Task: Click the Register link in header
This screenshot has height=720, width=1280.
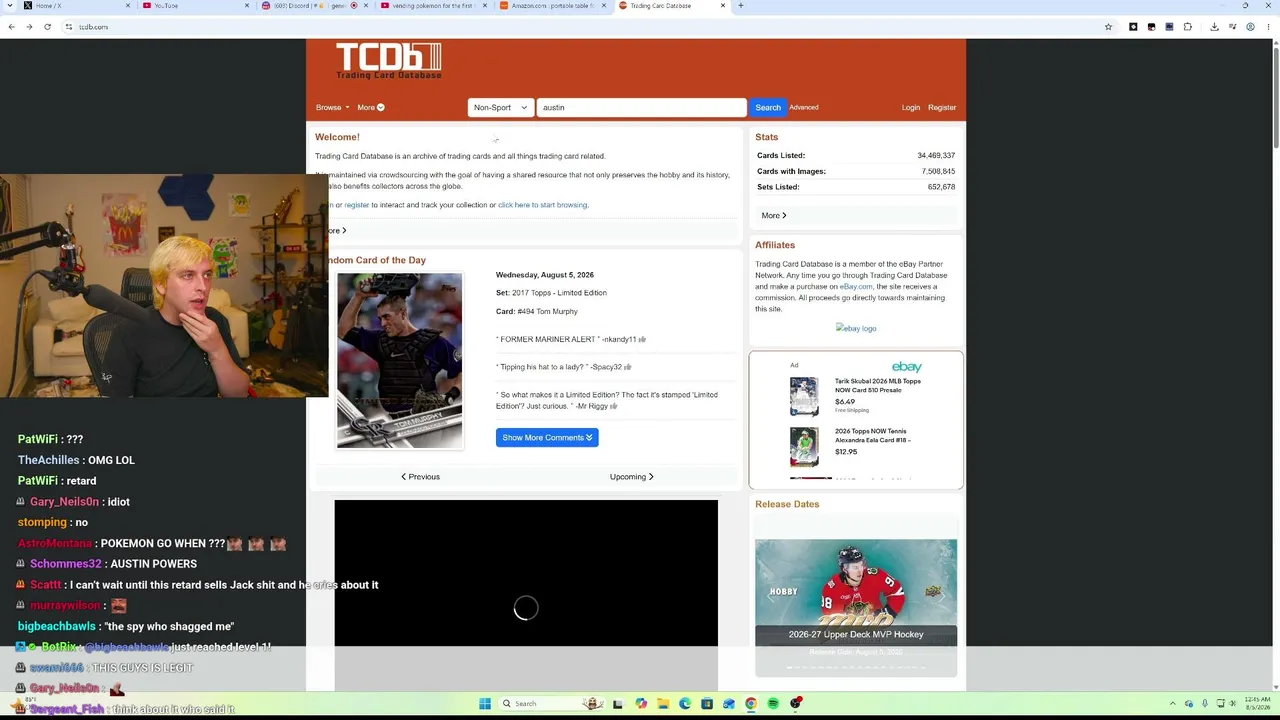Action: (x=942, y=107)
